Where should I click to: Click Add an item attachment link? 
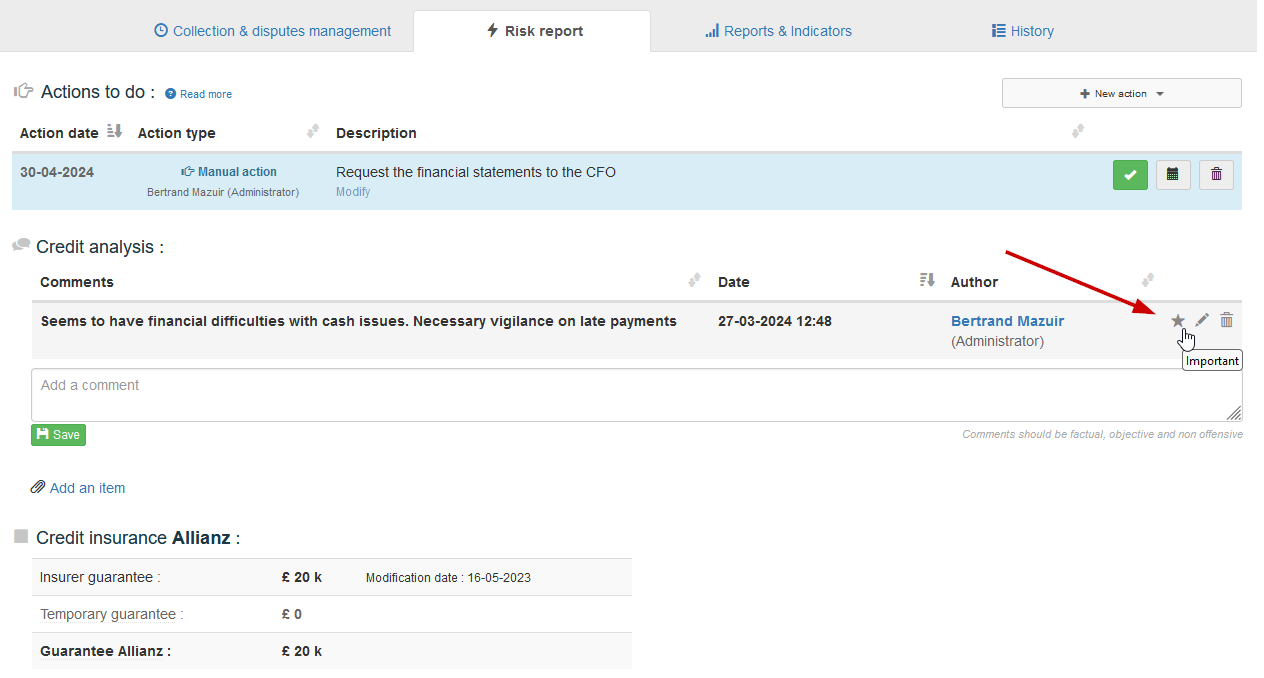87,488
